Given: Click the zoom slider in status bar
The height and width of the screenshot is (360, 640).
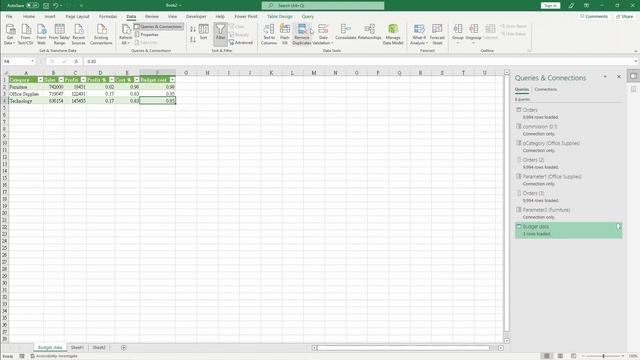Looking at the screenshot, I should click(603, 356).
